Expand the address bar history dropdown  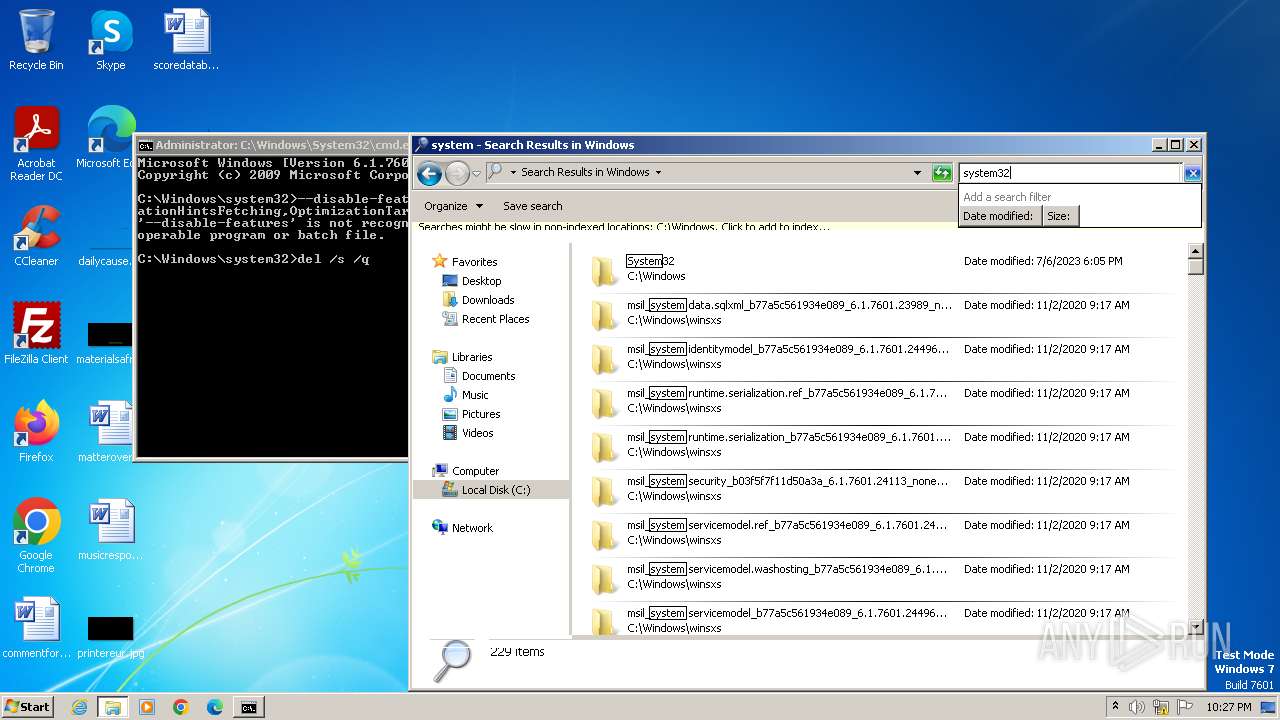[x=917, y=173]
